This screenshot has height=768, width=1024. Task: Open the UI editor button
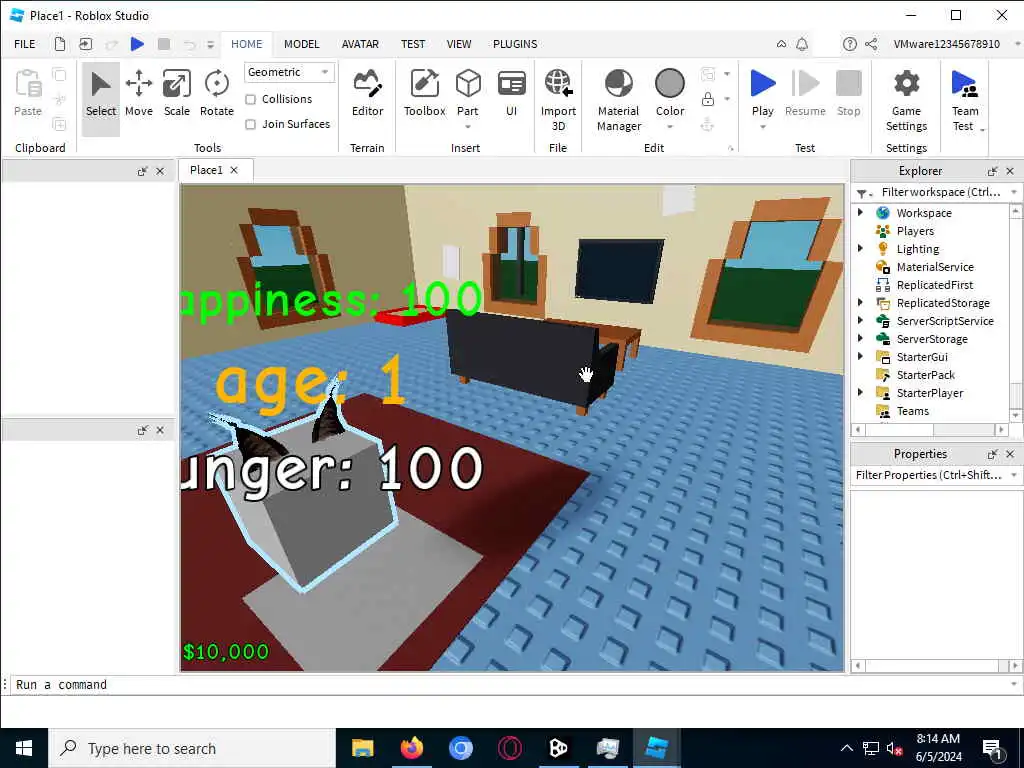[x=511, y=93]
